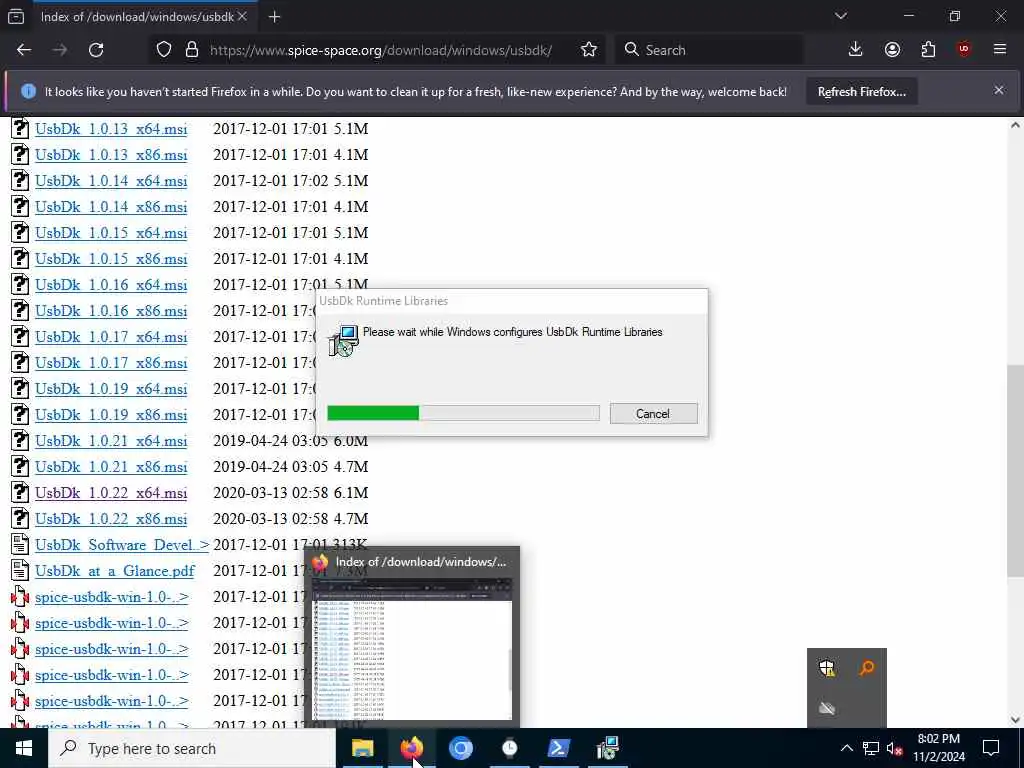Open the clock app in the taskbar
The height and width of the screenshot is (768, 1024).
[x=509, y=748]
